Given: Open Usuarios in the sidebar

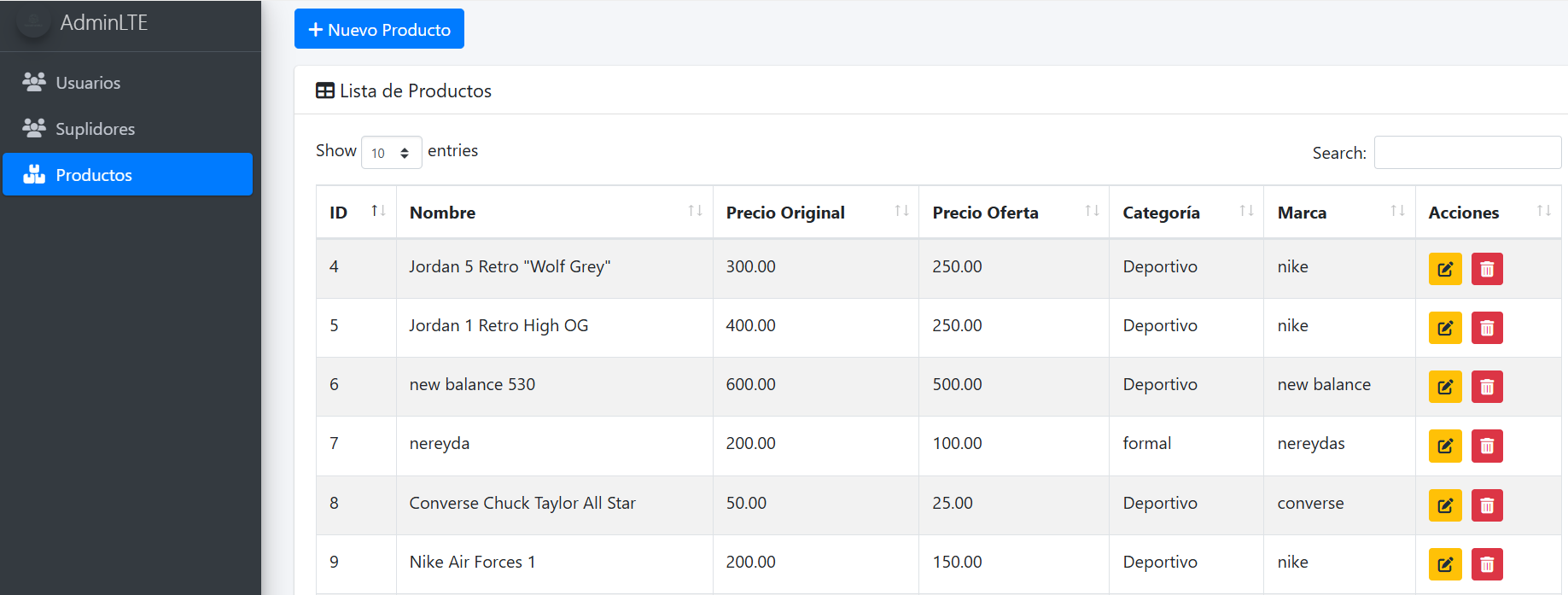Looking at the screenshot, I should (x=88, y=83).
